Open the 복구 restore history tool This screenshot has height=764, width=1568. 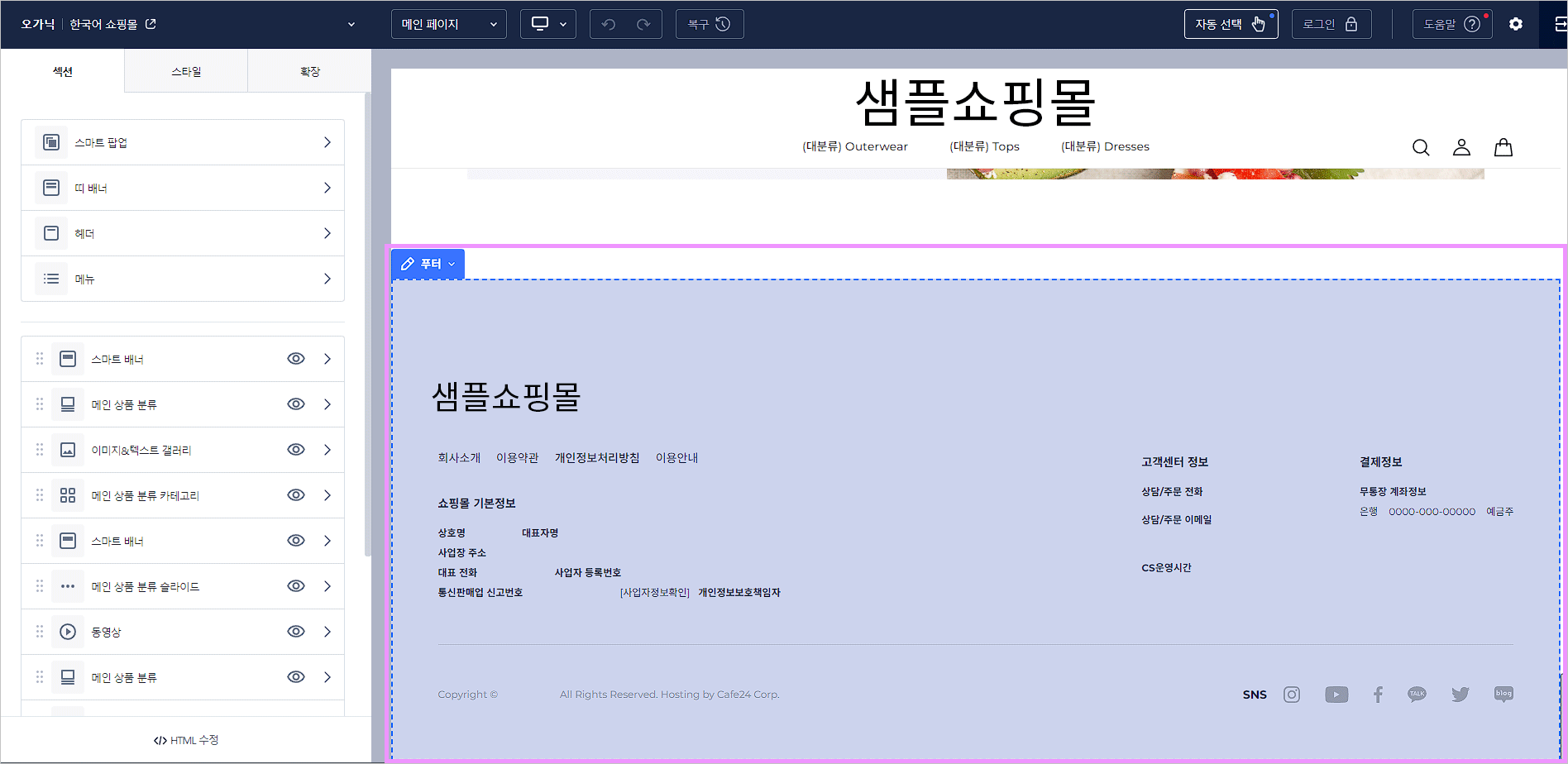pos(710,24)
